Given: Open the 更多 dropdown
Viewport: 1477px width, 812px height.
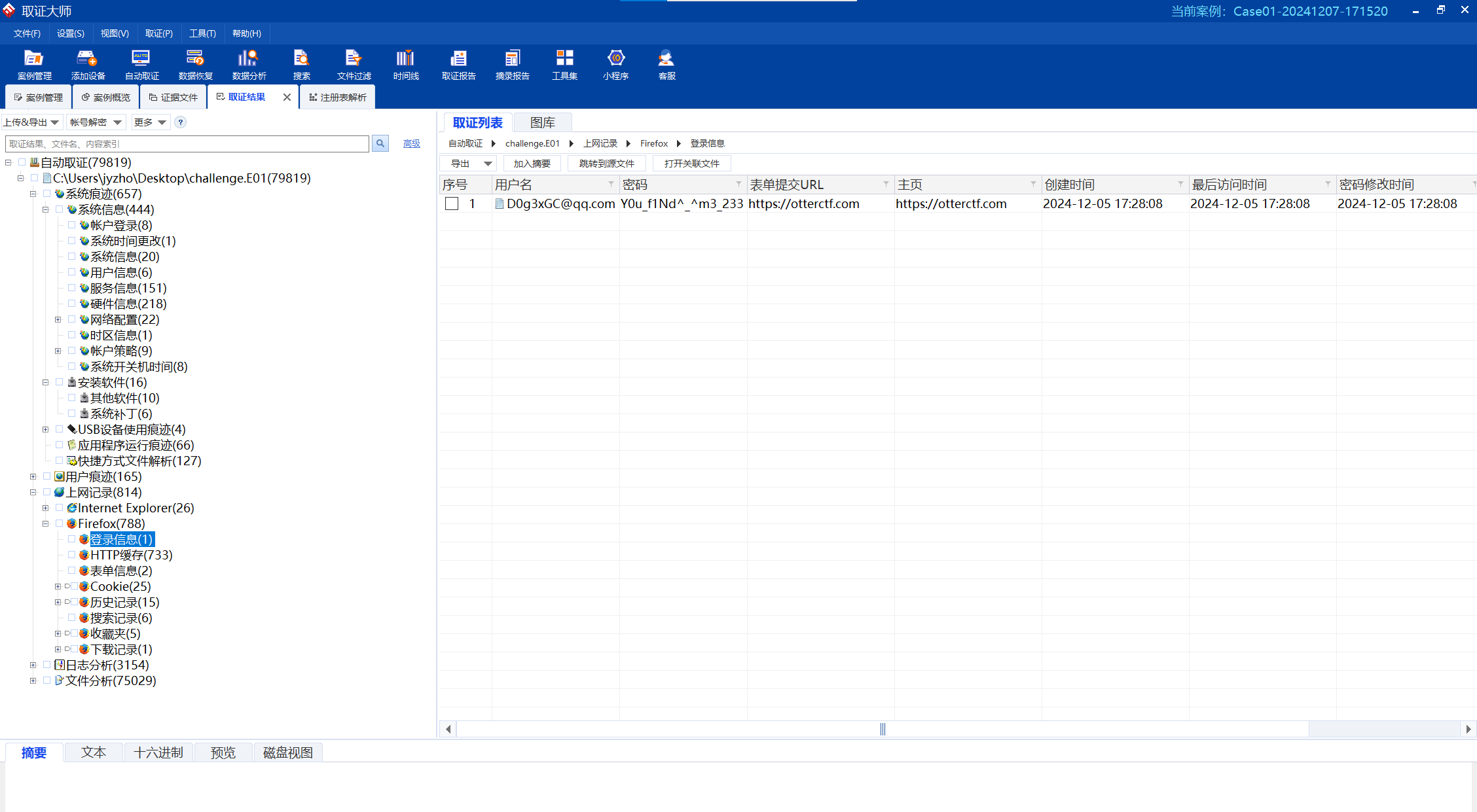Looking at the screenshot, I should (x=150, y=122).
